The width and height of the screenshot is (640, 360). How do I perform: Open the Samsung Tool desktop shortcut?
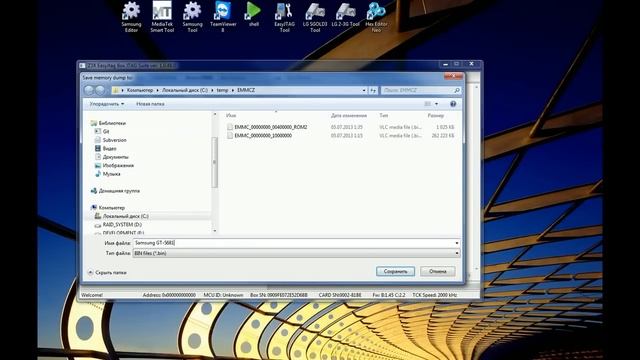click(192, 16)
